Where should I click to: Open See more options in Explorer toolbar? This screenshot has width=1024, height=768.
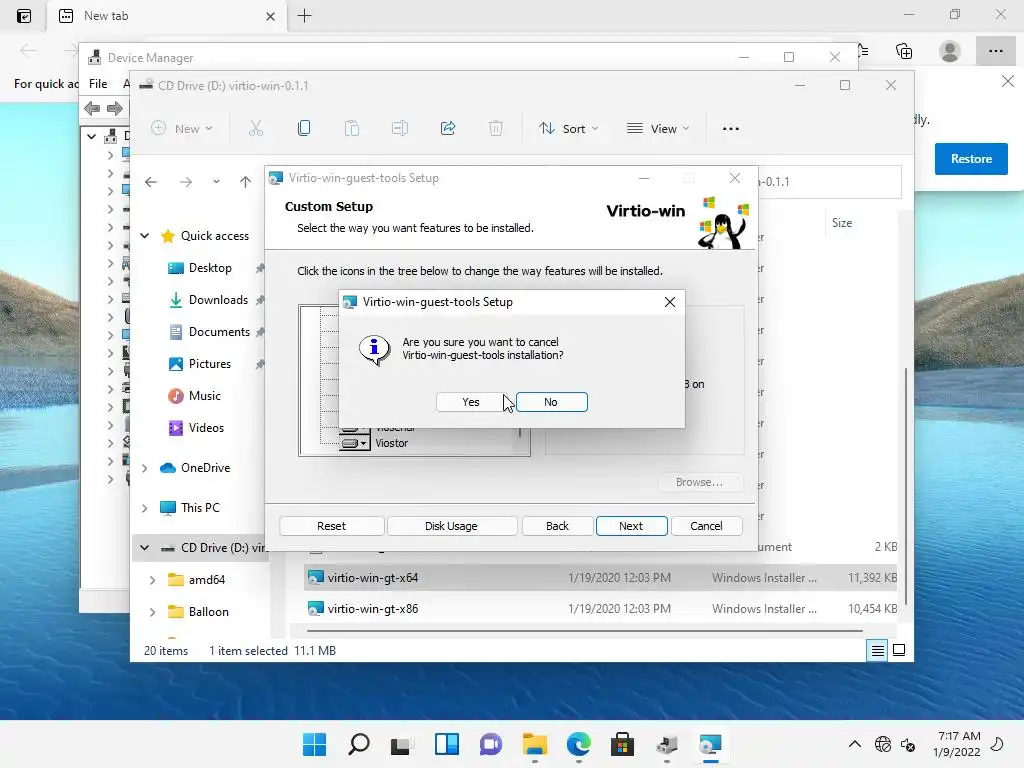[x=731, y=129]
